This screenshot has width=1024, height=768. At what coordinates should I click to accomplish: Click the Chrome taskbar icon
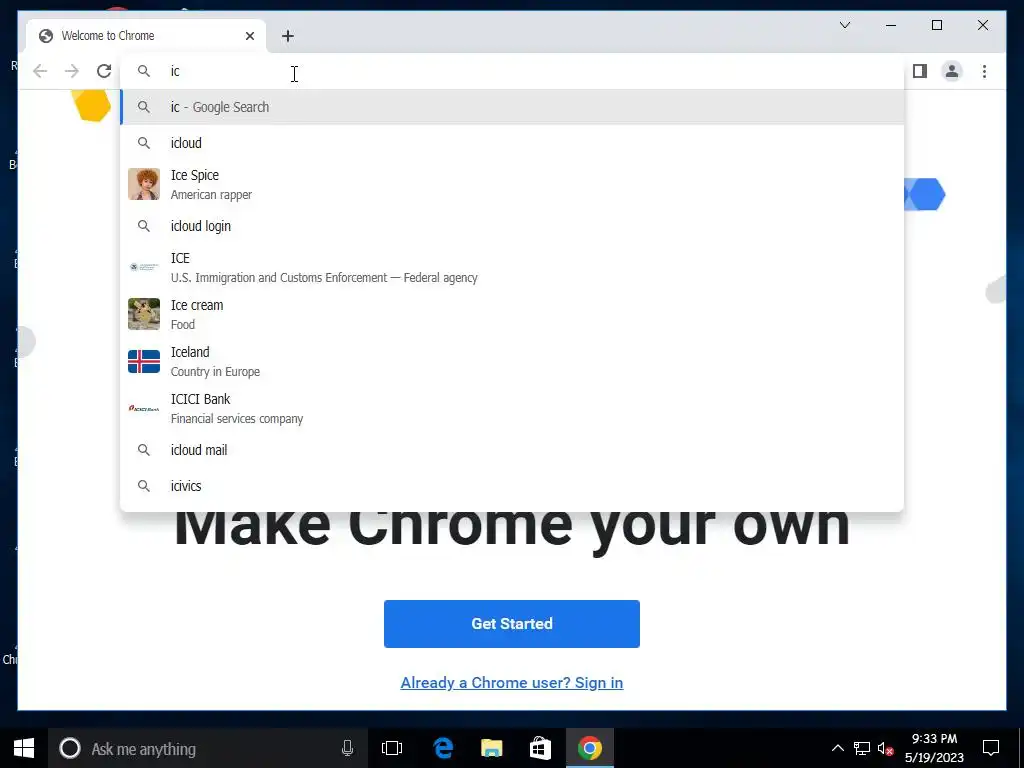(590, 748)
